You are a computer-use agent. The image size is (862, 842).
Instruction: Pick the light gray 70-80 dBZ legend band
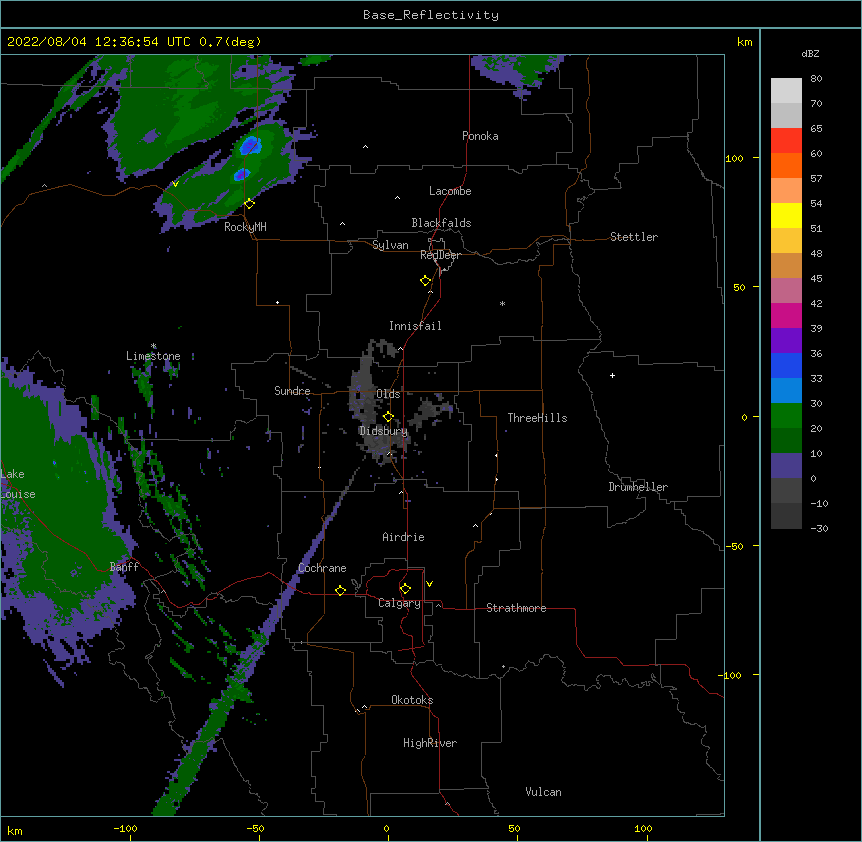tap(786, 91)
